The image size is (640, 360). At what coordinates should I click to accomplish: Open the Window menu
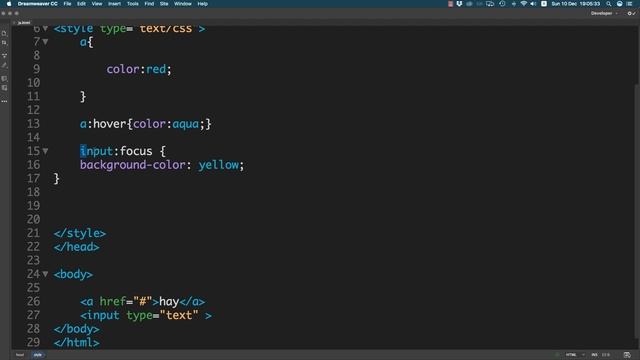(x=182, y=4)
